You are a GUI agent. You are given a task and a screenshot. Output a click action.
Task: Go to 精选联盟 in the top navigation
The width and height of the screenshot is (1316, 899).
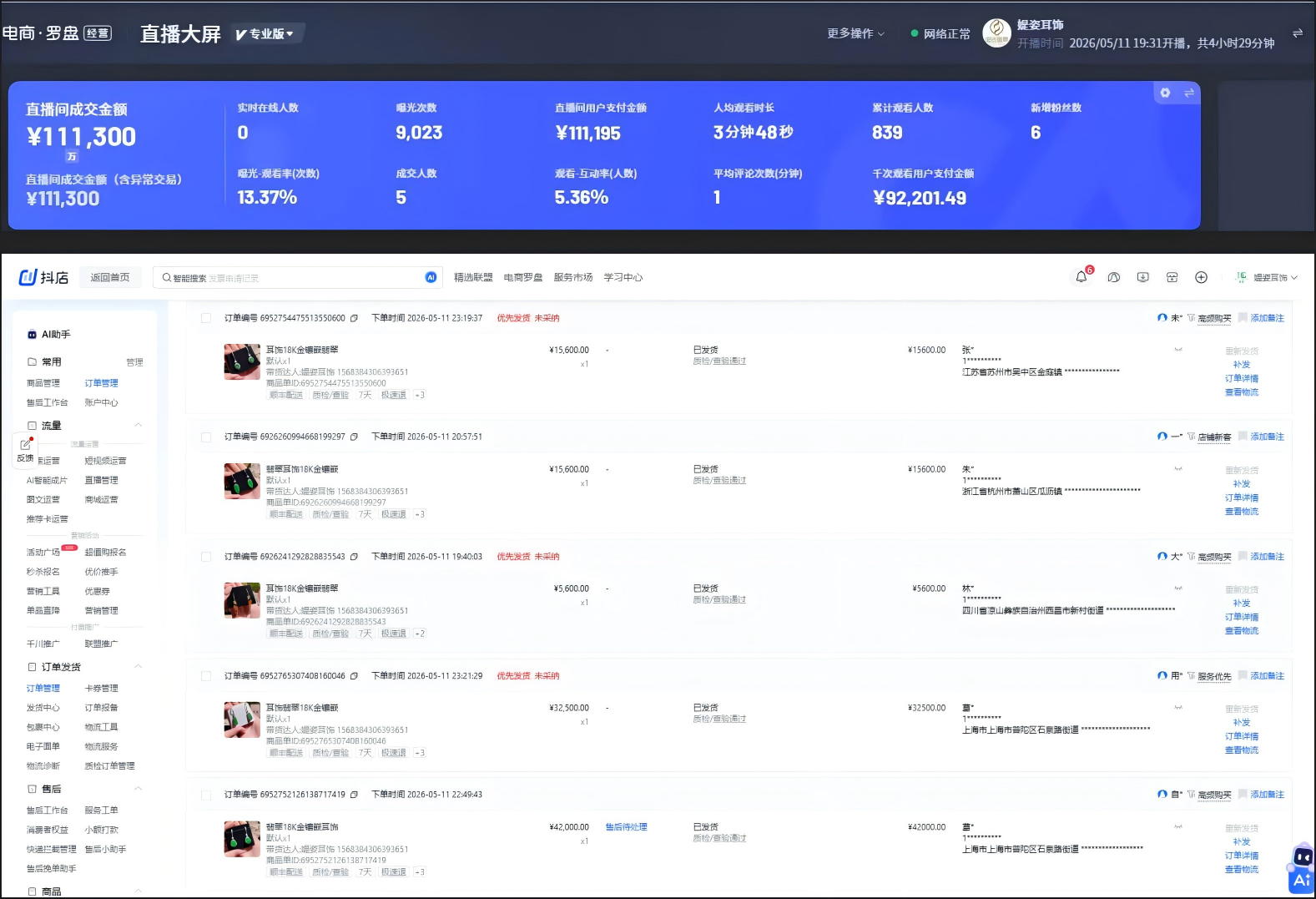tap(473, 277)
